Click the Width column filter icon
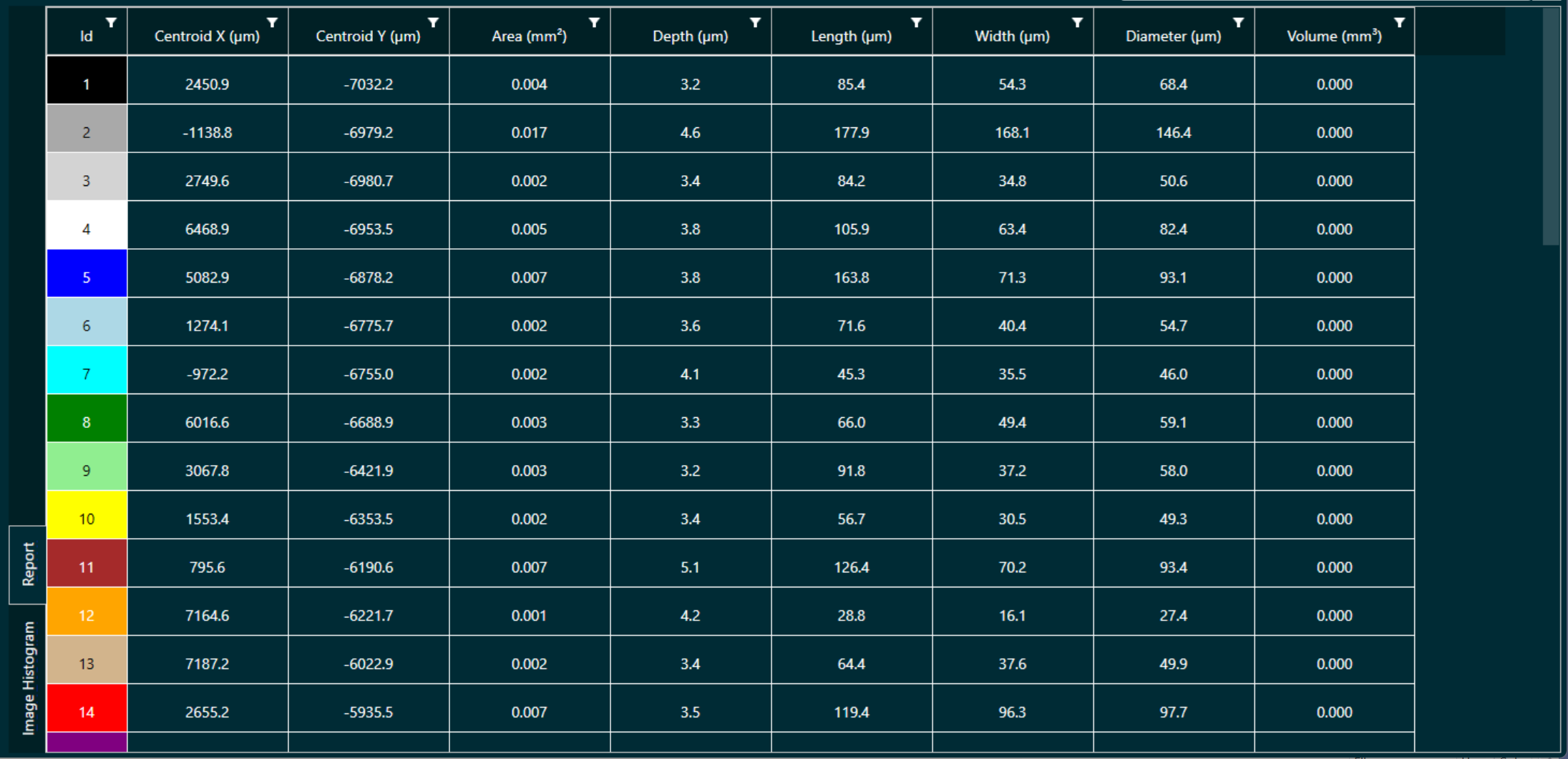The width and height of the screenshot is (1568, 759). coord(1077,23)
